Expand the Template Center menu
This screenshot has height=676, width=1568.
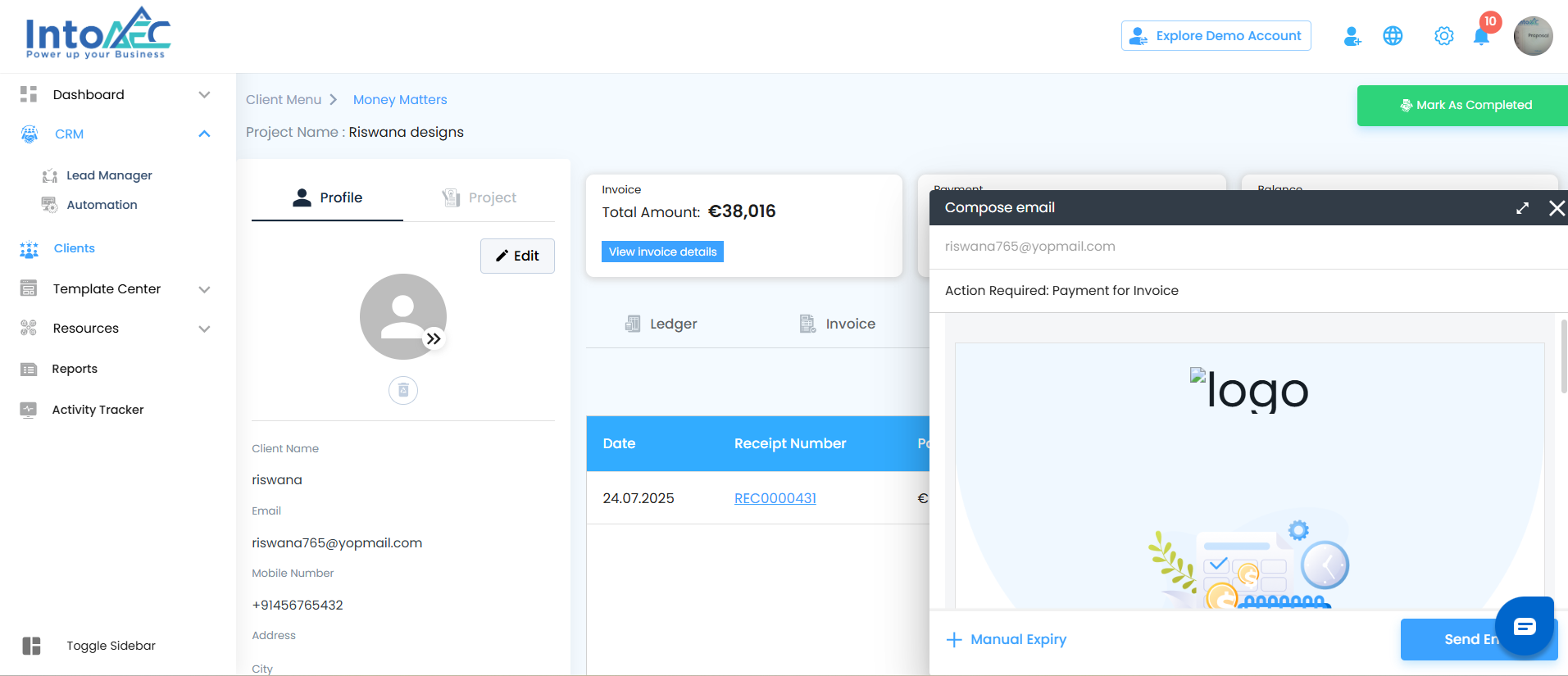(x=204, y=289)
